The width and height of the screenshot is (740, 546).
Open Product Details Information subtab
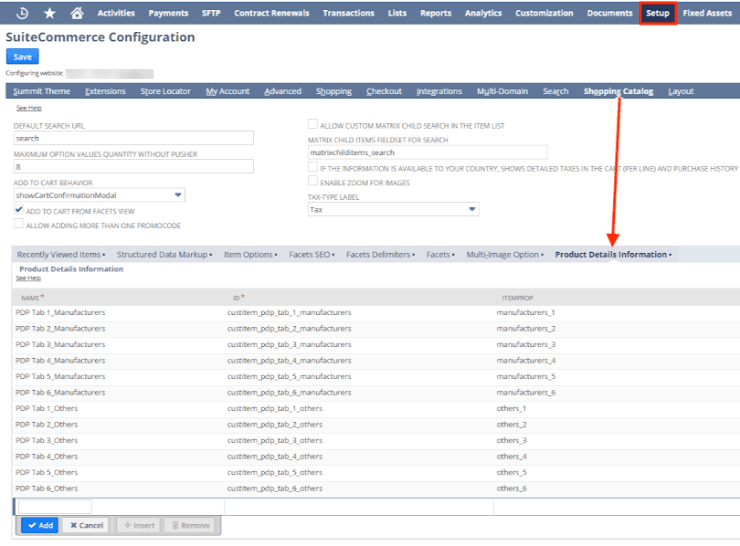tap(613, 255)
